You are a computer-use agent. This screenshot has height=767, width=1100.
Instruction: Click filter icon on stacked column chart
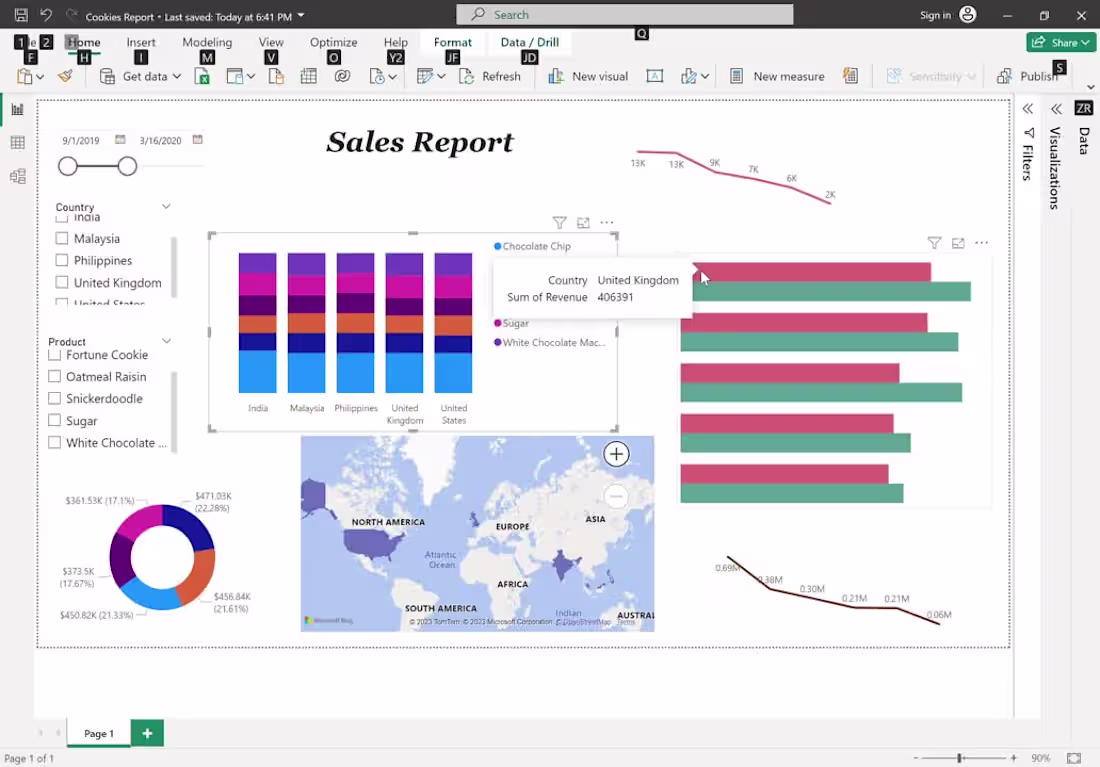point(559,223)
